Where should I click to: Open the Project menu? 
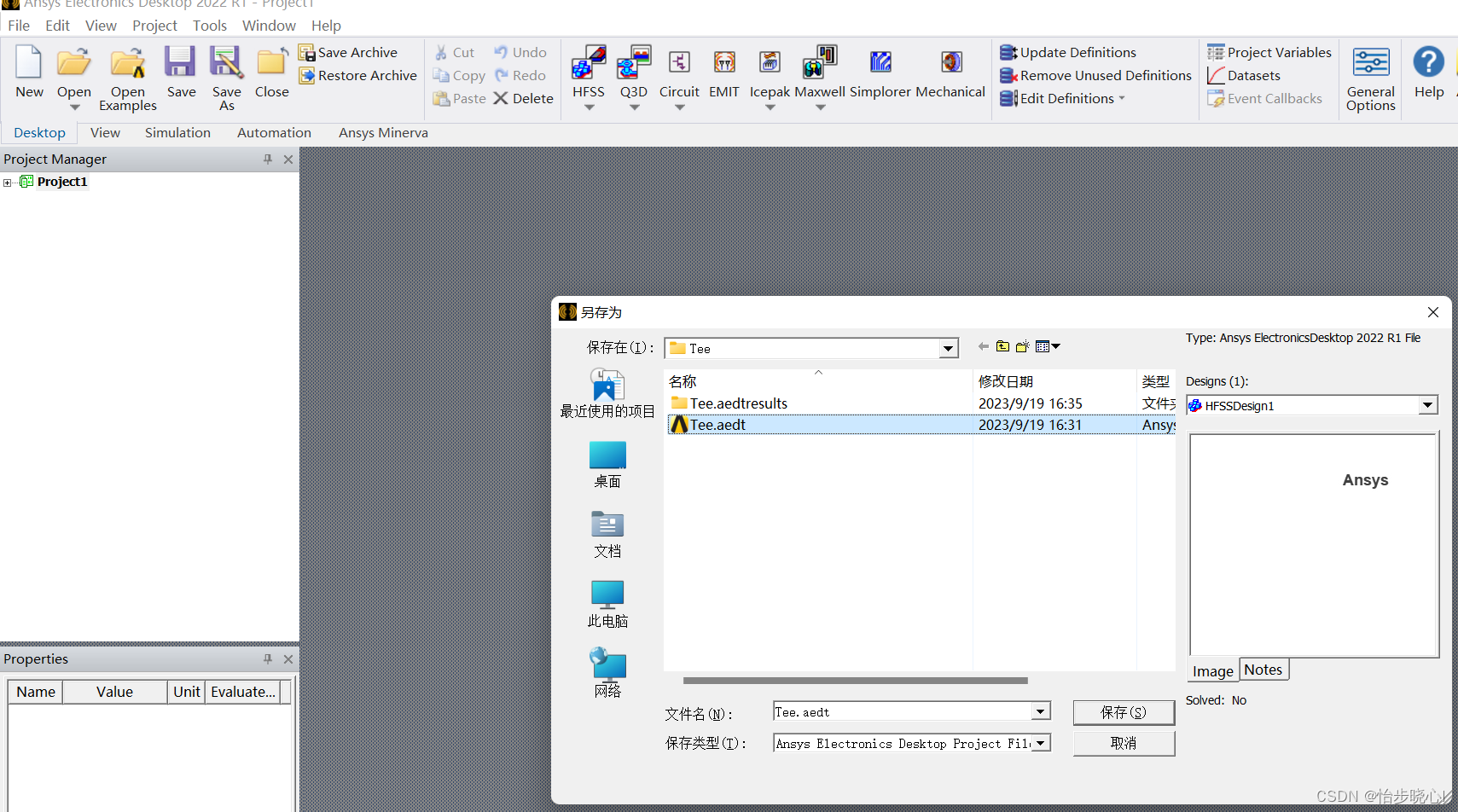coord(154,26)
